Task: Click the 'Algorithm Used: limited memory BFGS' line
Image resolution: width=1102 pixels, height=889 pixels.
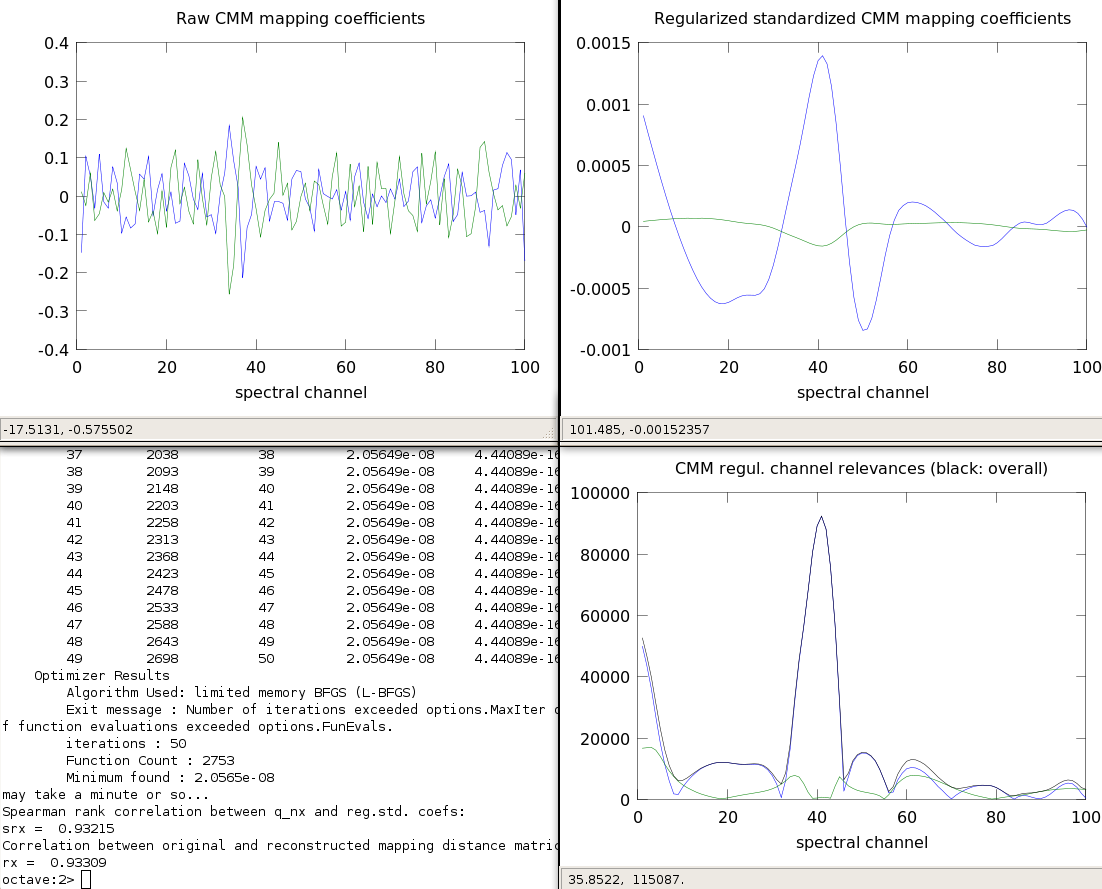Action: (240, 692)
